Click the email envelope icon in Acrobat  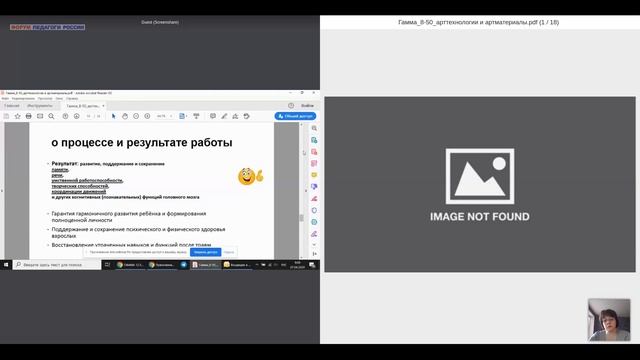pyautogui.click(x=40, y=116)
